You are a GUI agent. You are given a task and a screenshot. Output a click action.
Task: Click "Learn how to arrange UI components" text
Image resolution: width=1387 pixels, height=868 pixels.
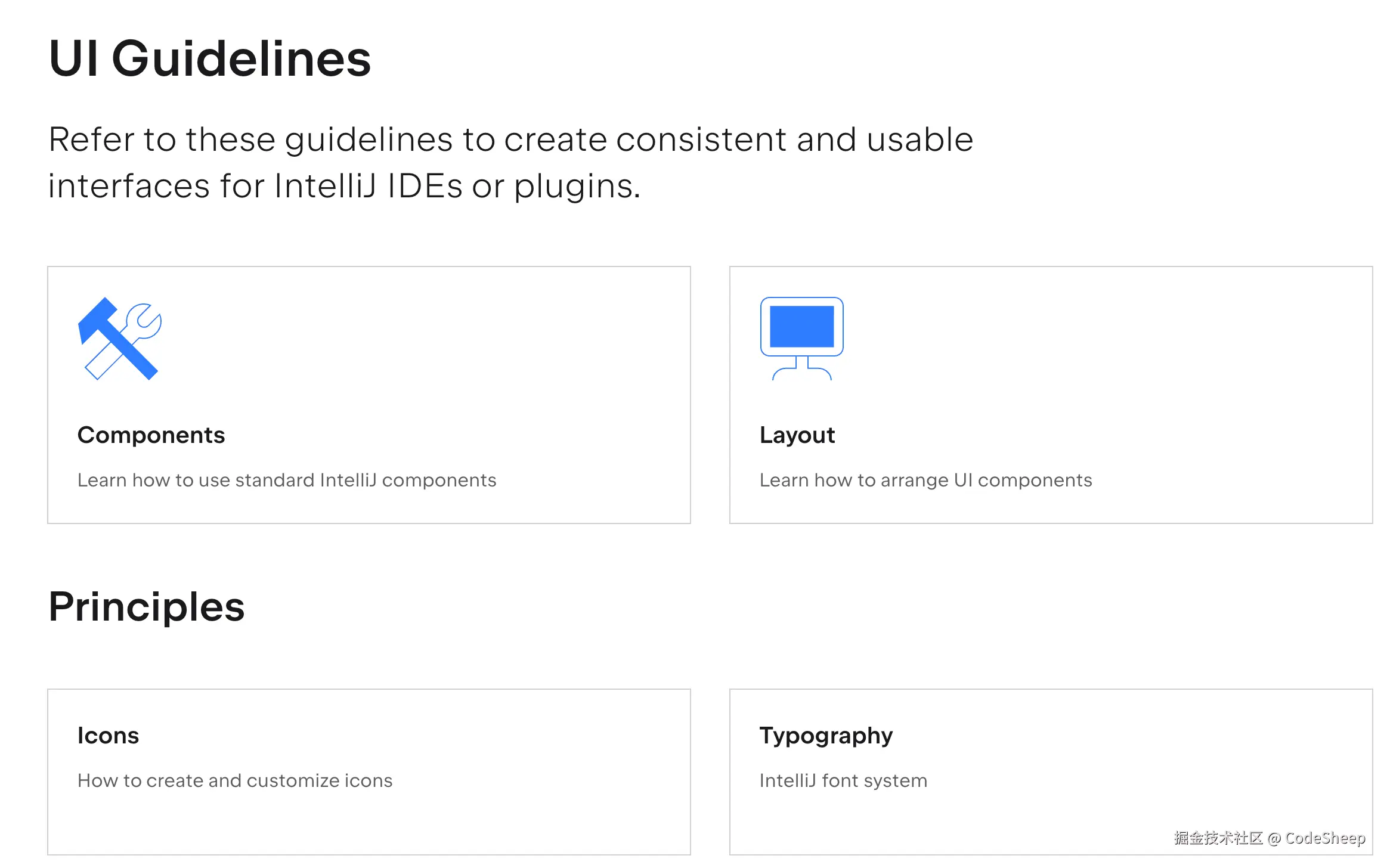pyautogui.click(x=926, y=480)
